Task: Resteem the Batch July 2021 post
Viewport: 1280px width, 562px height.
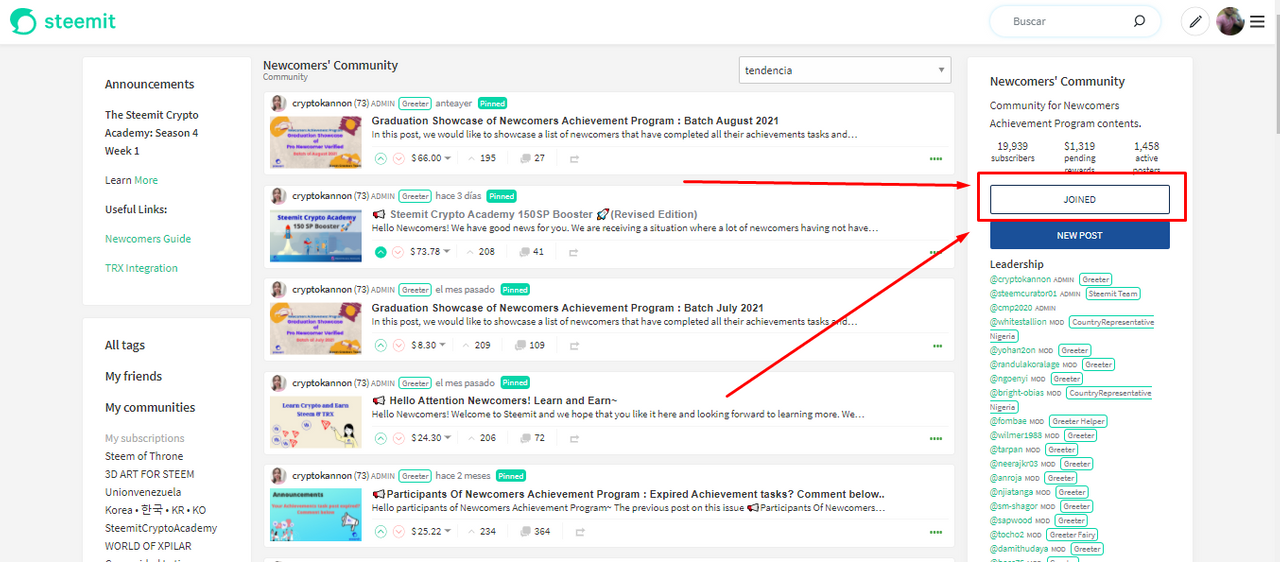Action: (x=574, y=345)
